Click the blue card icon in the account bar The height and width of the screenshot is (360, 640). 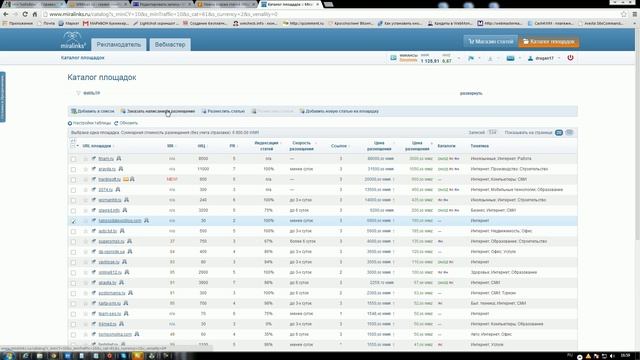point(510,58)
